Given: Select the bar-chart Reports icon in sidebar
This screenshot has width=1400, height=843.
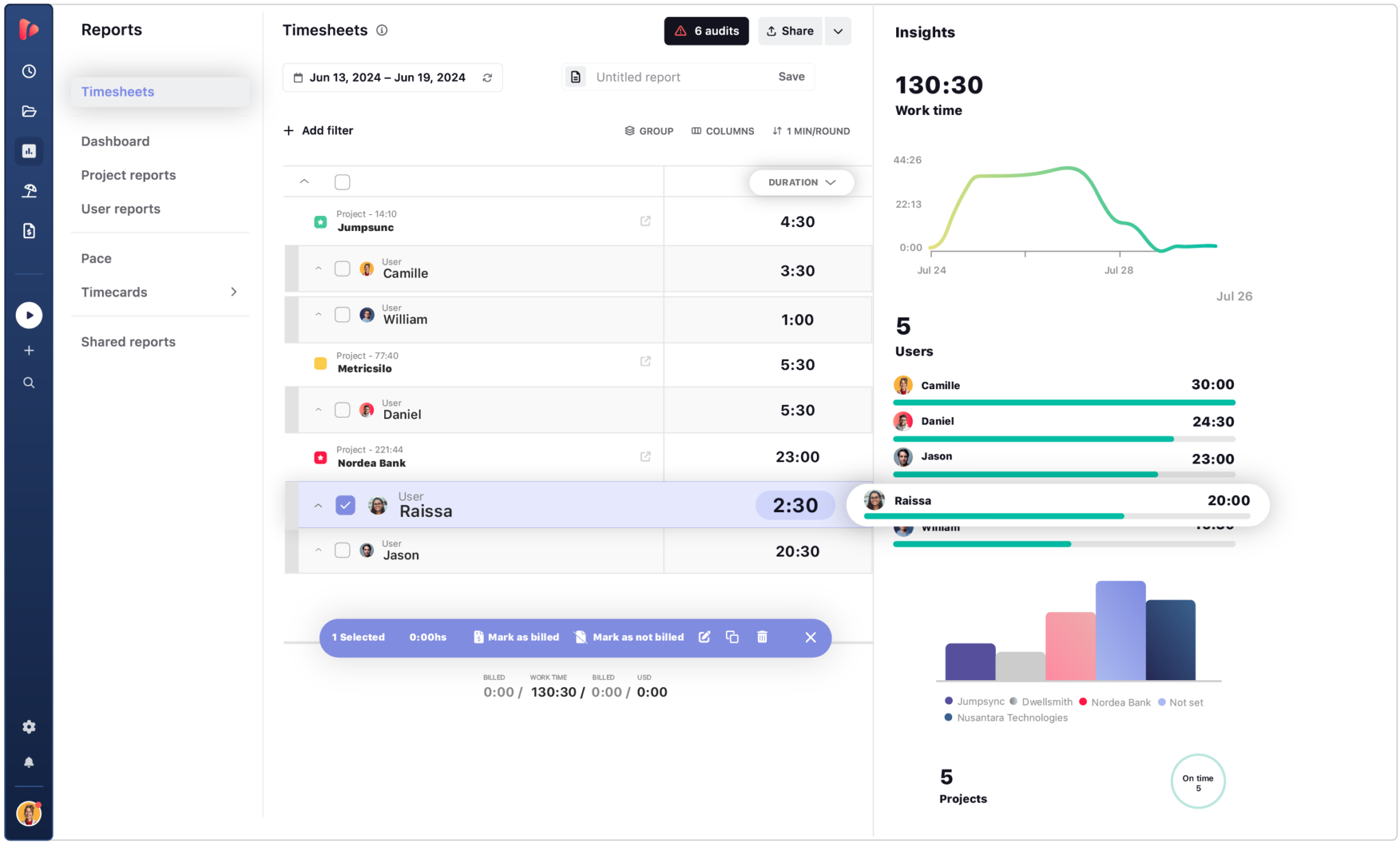Looking at the screenshot, I should tap(29, 150).
